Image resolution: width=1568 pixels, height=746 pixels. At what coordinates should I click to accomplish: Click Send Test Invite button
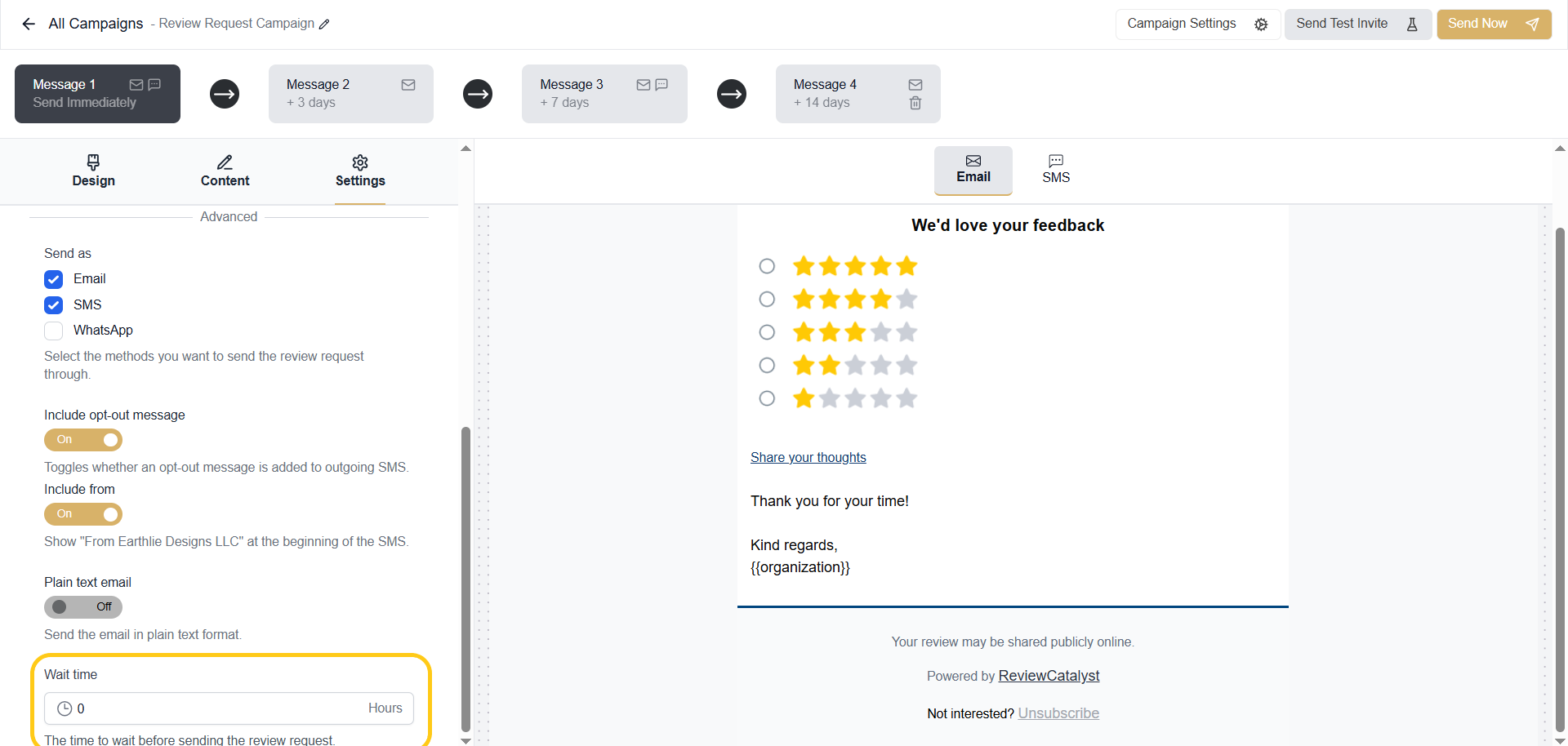click(x=1356, y=24)
